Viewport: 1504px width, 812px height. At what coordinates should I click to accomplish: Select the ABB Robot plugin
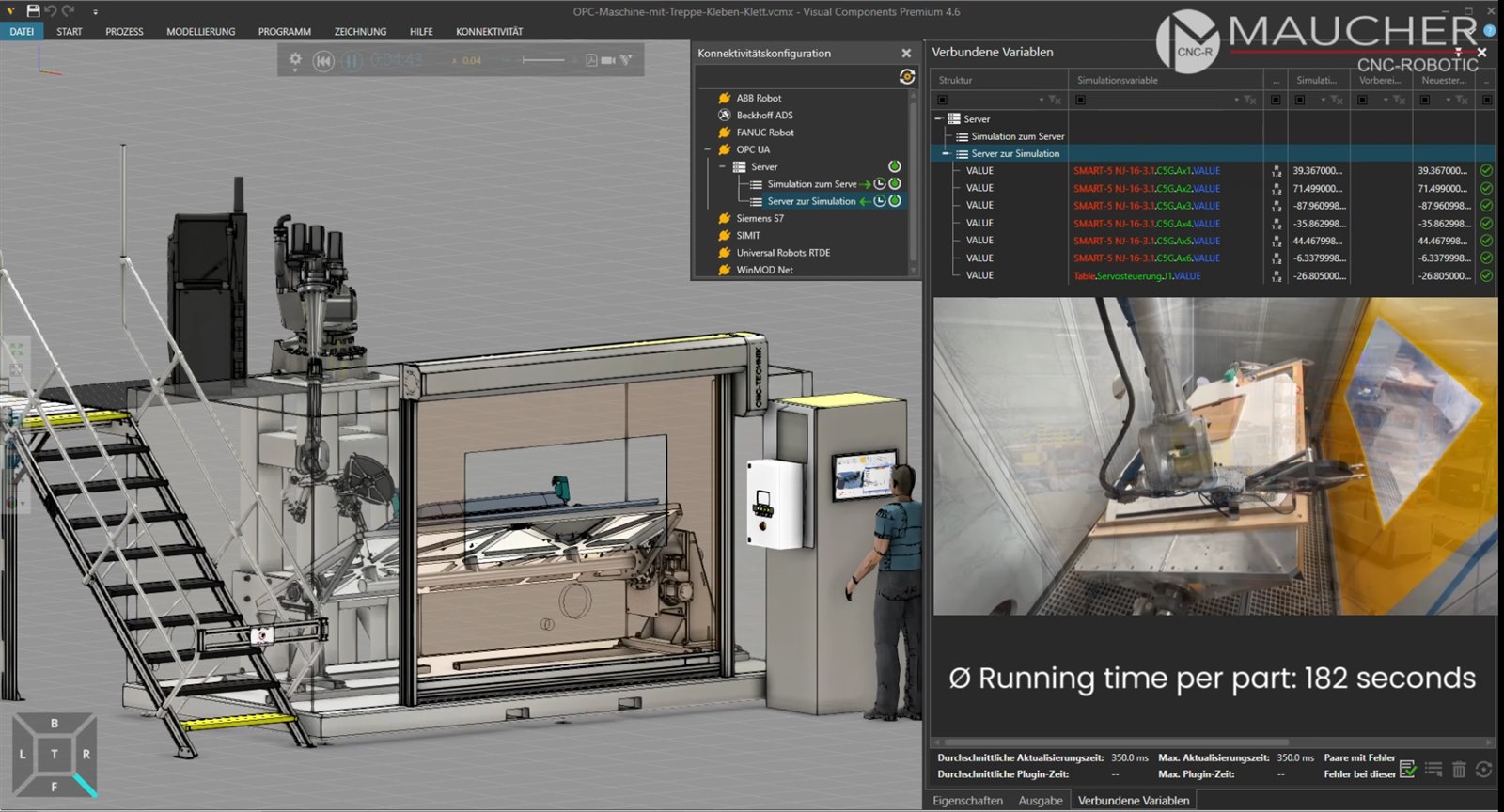pyautogui.click(x=759, y=98)
